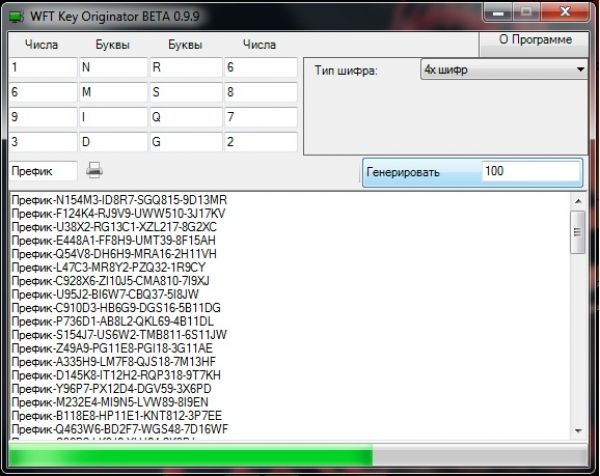This screenshot has width=600, height=476.
Task: Click the key list scrollbar thumb
Action: click(577, 232)
